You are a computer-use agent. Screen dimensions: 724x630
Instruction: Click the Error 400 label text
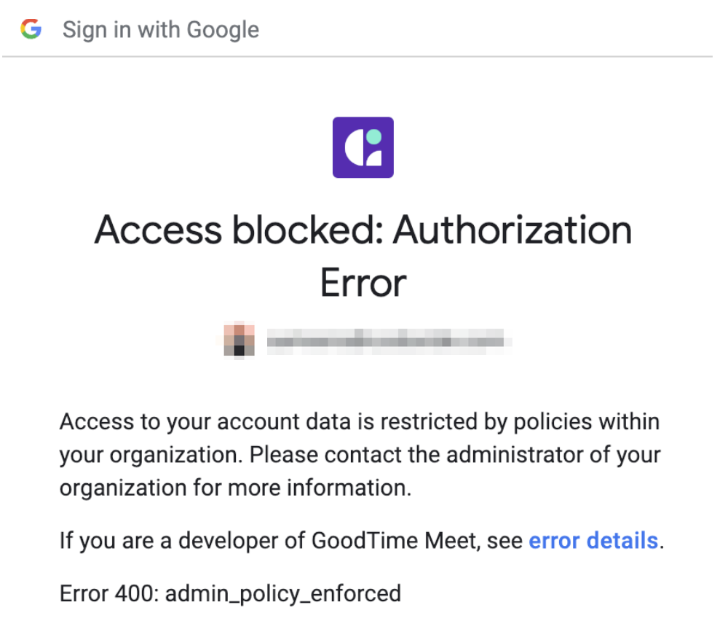tap(109, 593)
